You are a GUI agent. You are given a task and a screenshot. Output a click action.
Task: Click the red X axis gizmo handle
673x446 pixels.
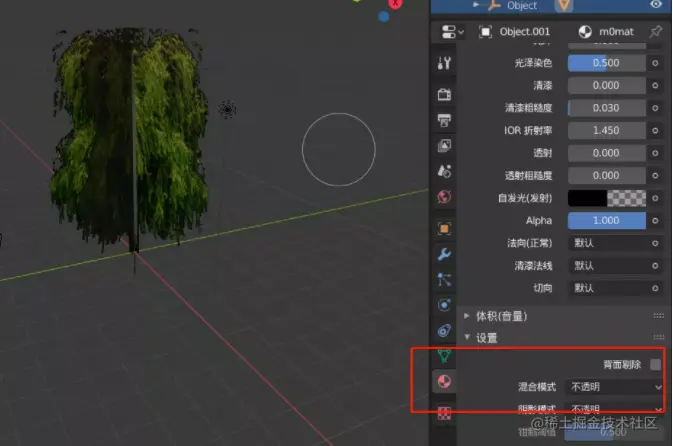[395, 4]
